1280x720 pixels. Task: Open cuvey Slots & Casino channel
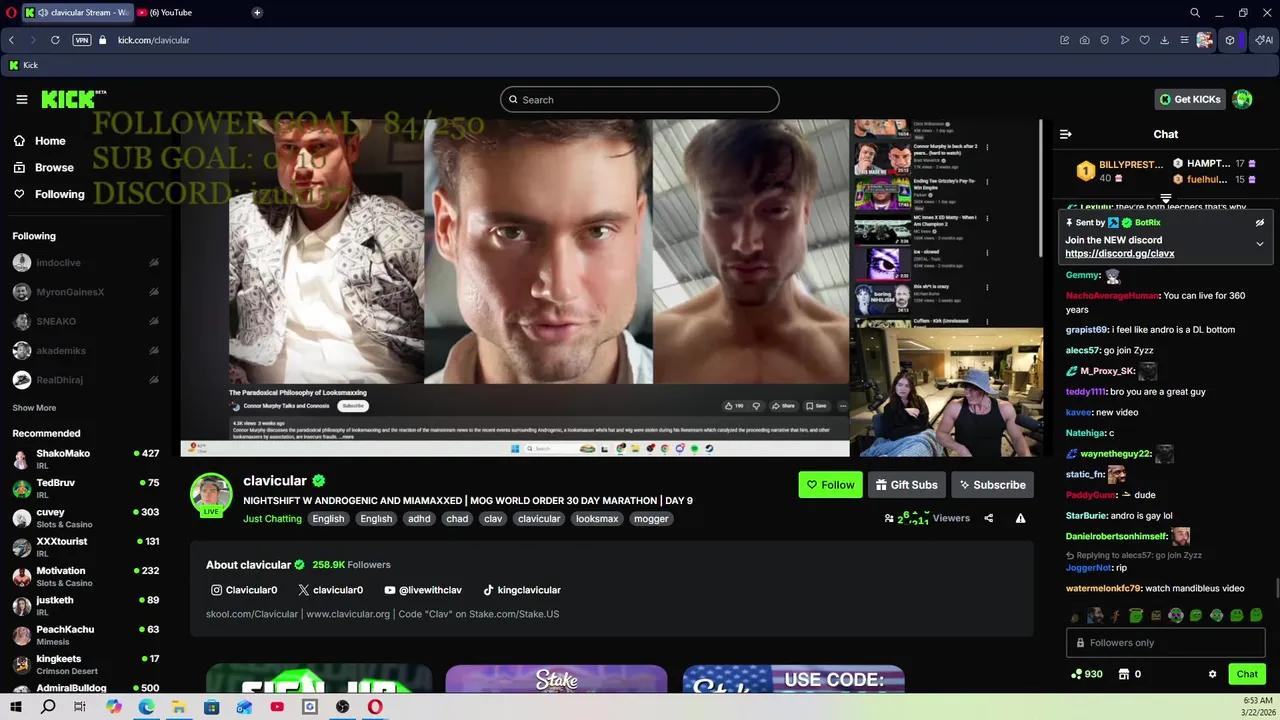[x=86, y=517]
